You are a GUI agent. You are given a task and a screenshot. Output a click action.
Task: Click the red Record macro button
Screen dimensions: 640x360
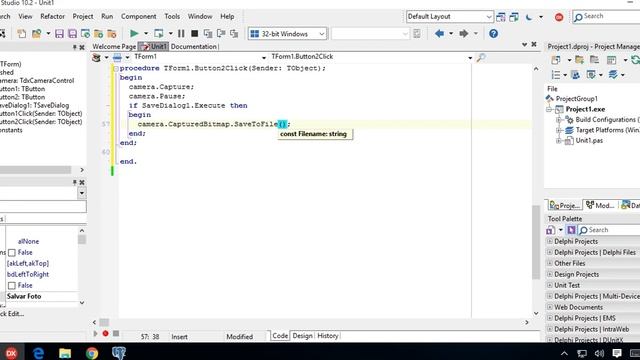pyautogui.click(x=105, y=333)
